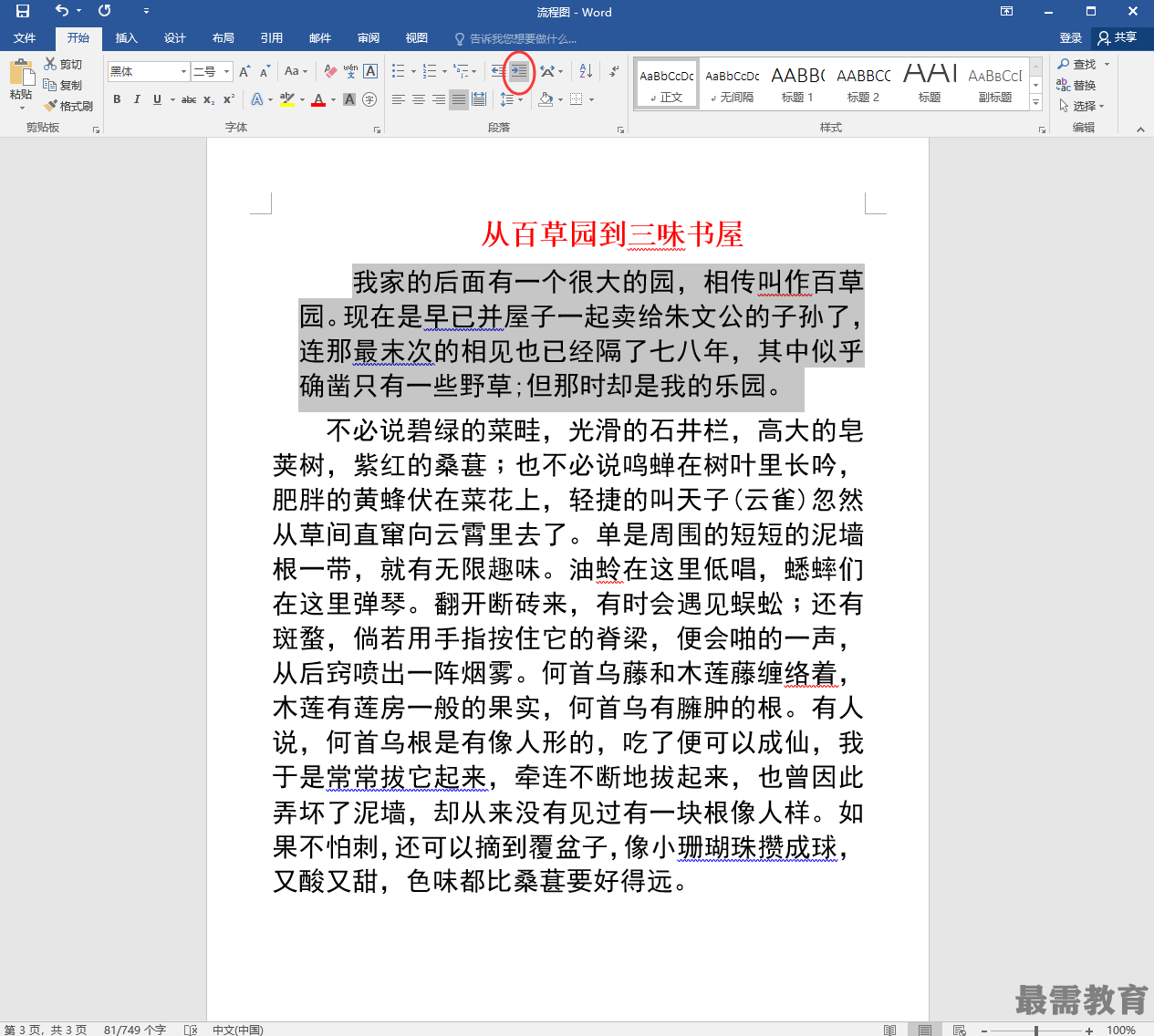
Task: Sort text with the A-Z sort icon
Action: (x=586, y=71)
